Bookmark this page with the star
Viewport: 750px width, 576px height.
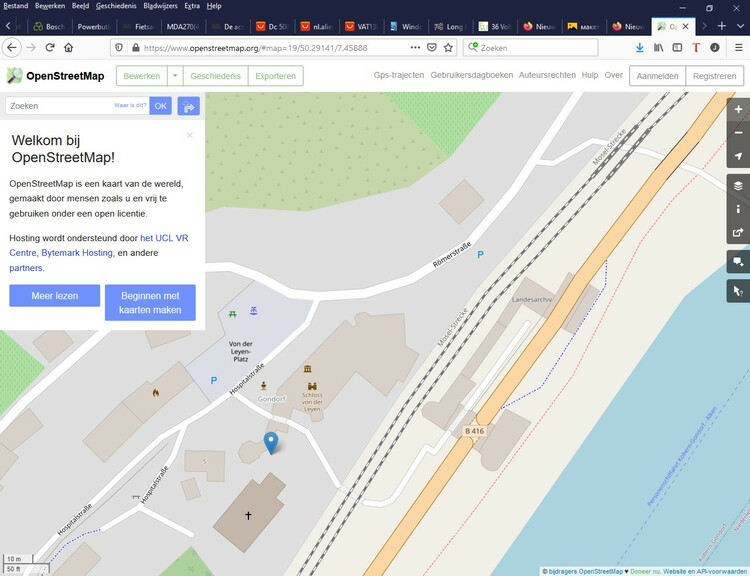click(448, 47)
